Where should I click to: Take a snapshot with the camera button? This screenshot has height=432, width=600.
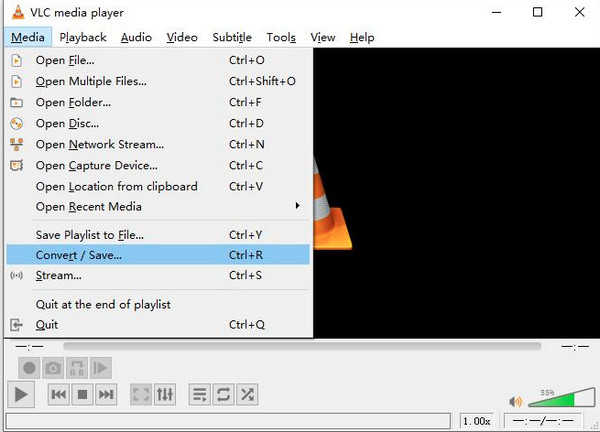[53, 368]
